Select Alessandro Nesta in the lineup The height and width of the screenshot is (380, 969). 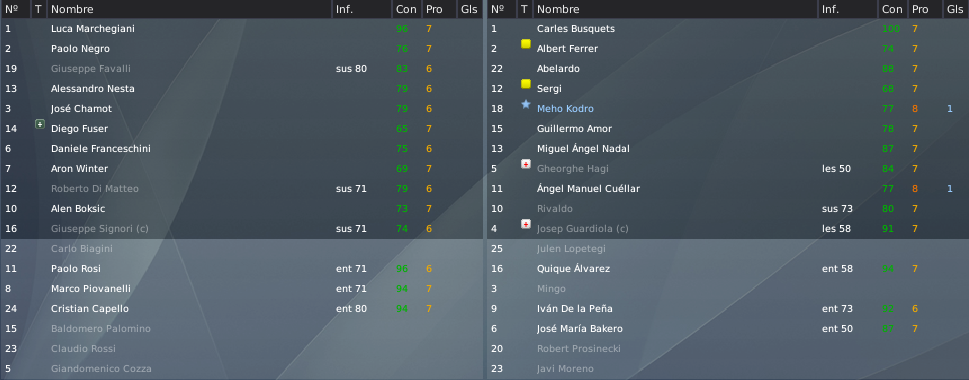click(x=93, y=88)
